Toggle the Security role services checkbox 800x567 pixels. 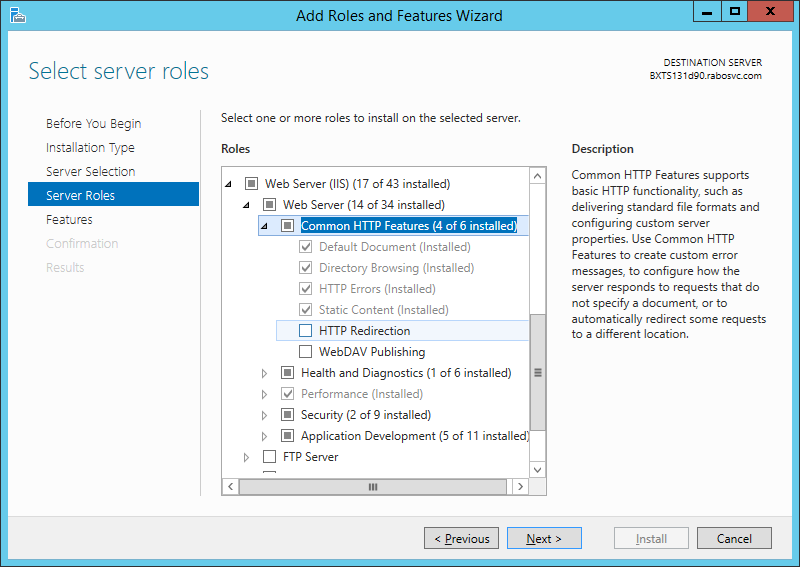[288, 414]
